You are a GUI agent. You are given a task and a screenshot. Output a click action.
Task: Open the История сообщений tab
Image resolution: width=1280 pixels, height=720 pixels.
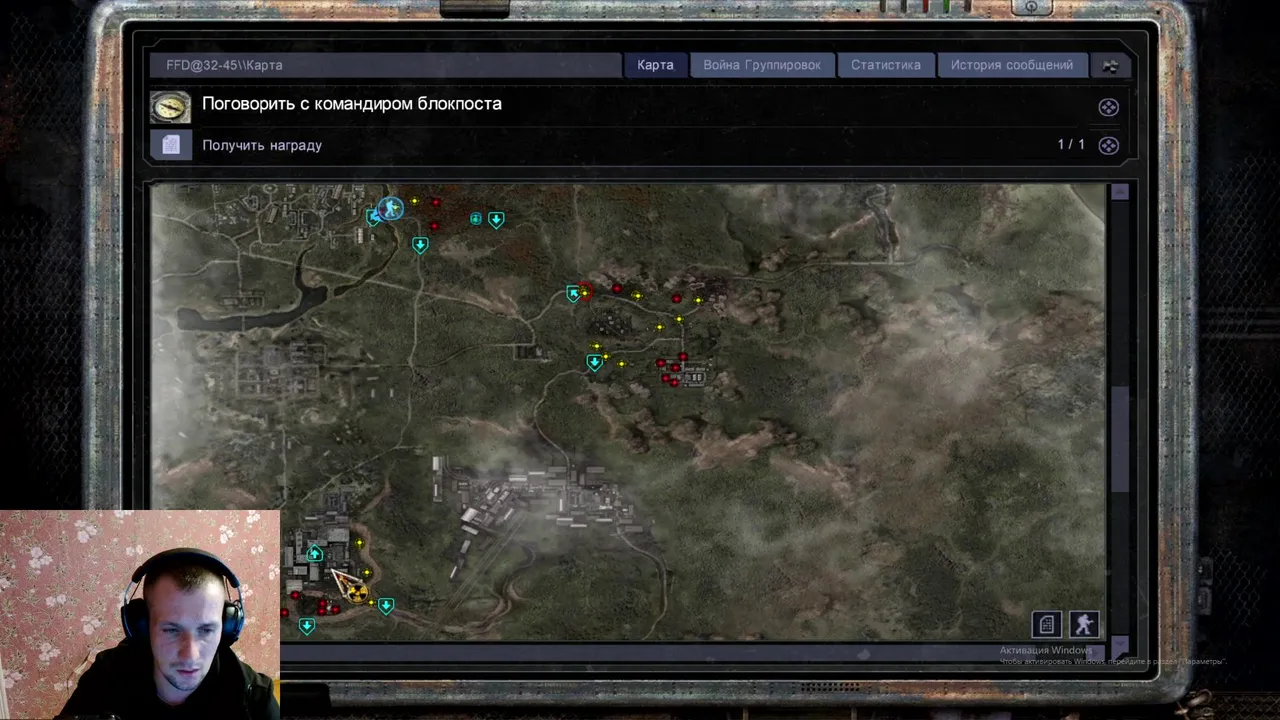(x=1011, y=65)
